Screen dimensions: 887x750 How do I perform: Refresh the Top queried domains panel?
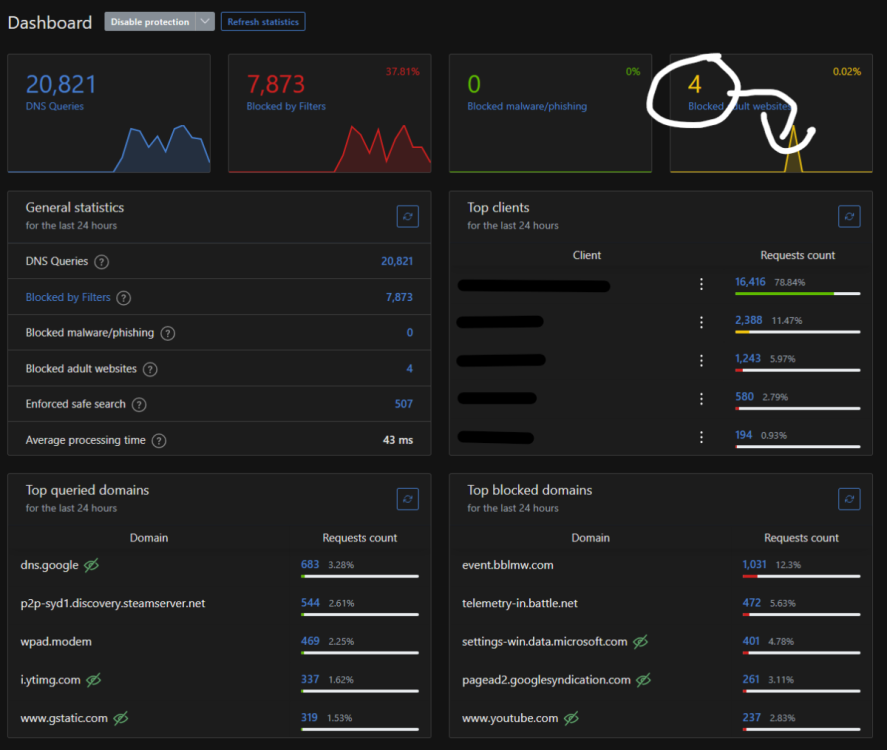click(407, 499)
